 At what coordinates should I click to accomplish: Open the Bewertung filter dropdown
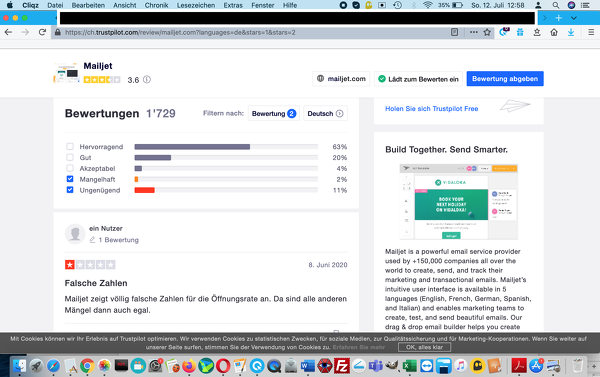coord(274,113)
